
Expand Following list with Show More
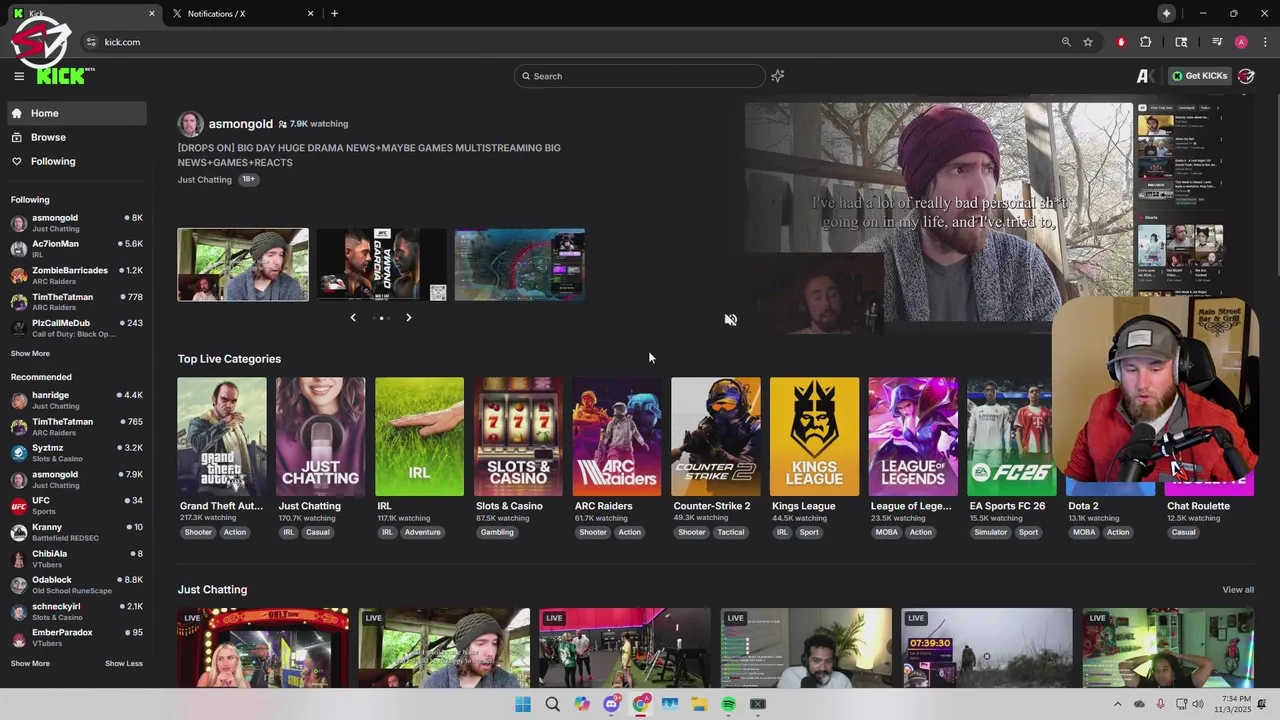30,353
